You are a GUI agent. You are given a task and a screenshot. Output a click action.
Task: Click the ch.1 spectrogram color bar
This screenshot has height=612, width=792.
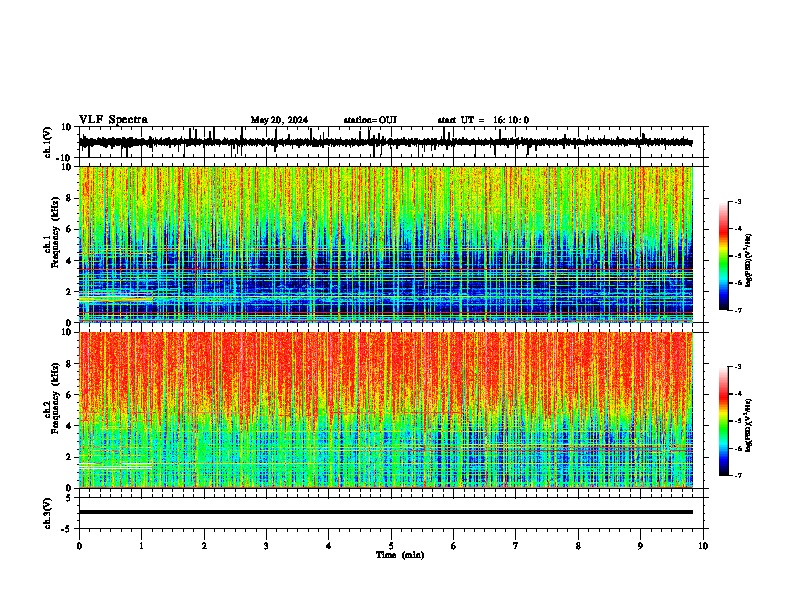coord(723,256)
